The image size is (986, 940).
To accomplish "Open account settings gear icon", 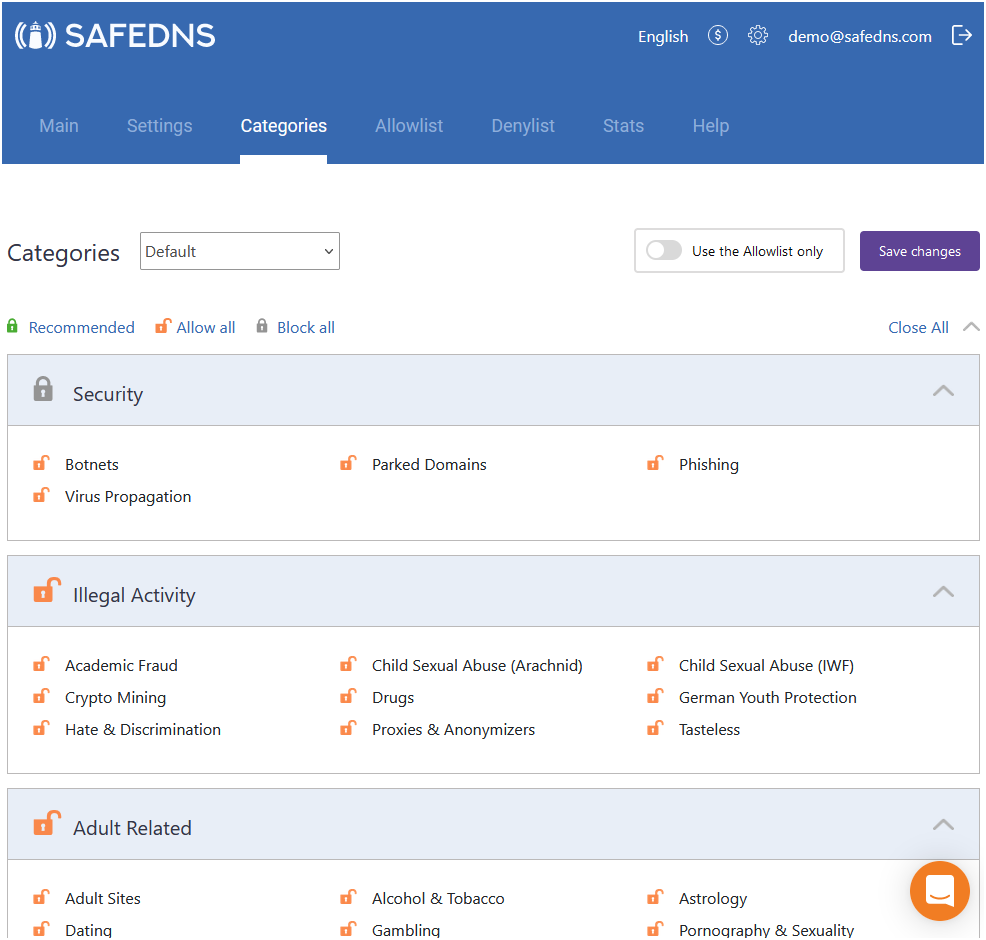I will click(x=758, y=36).
